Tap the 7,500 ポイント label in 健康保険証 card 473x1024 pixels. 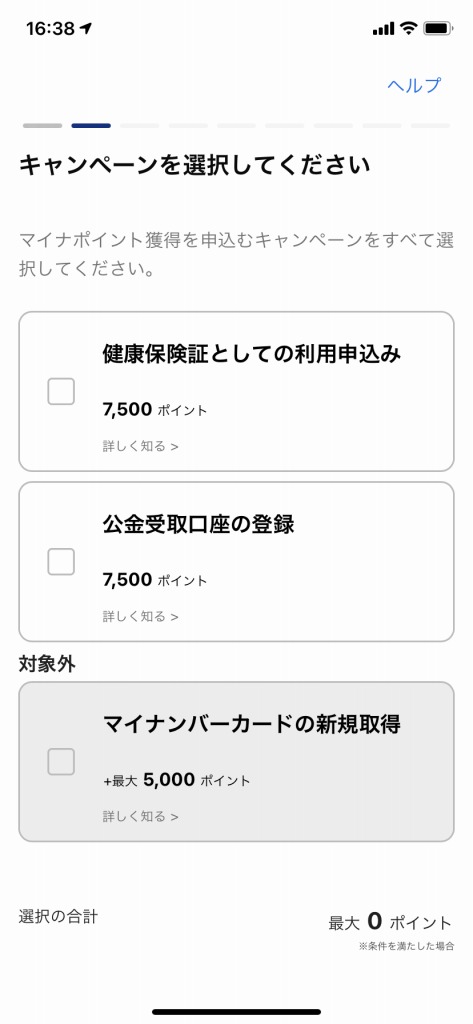click(x=155, y=409)
